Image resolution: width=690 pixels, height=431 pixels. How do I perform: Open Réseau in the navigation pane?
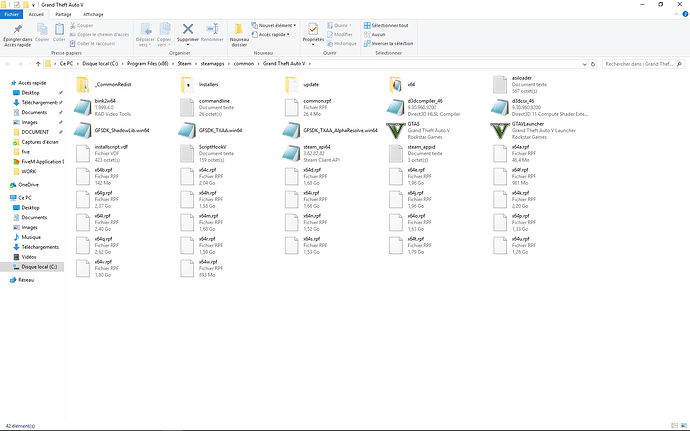[x=26, y=280]
